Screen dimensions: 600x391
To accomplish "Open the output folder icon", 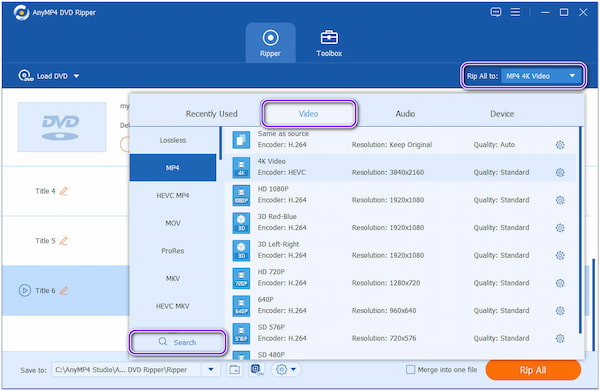I will 235,370.
